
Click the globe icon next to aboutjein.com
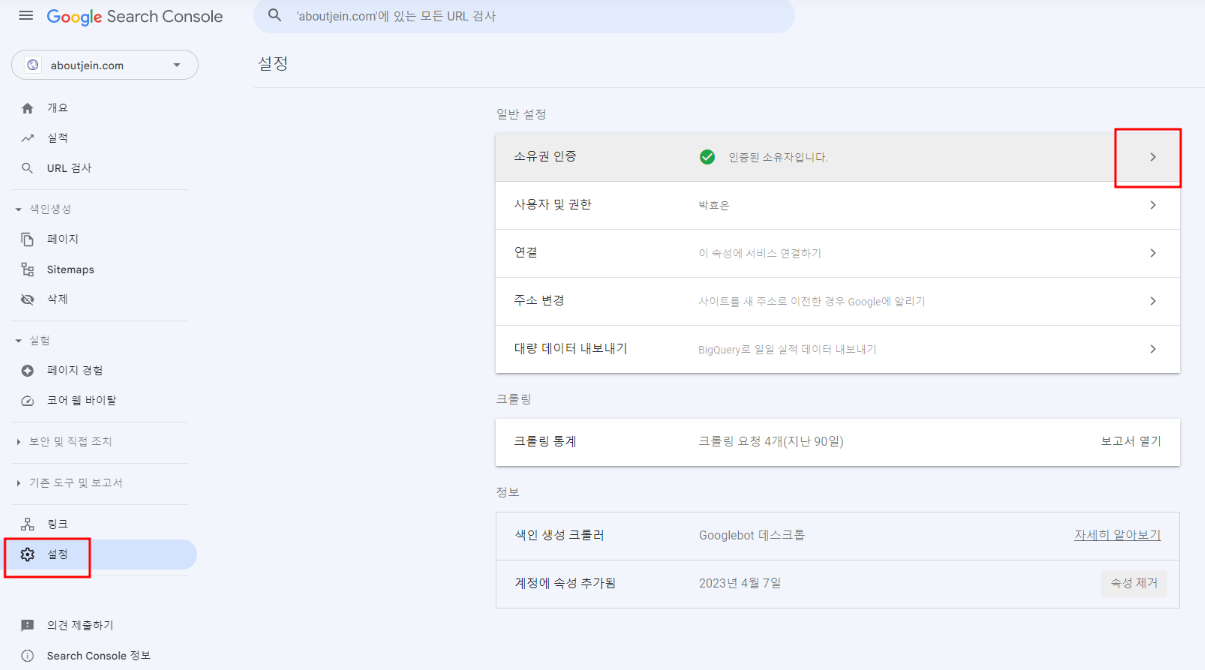point(33,65)
